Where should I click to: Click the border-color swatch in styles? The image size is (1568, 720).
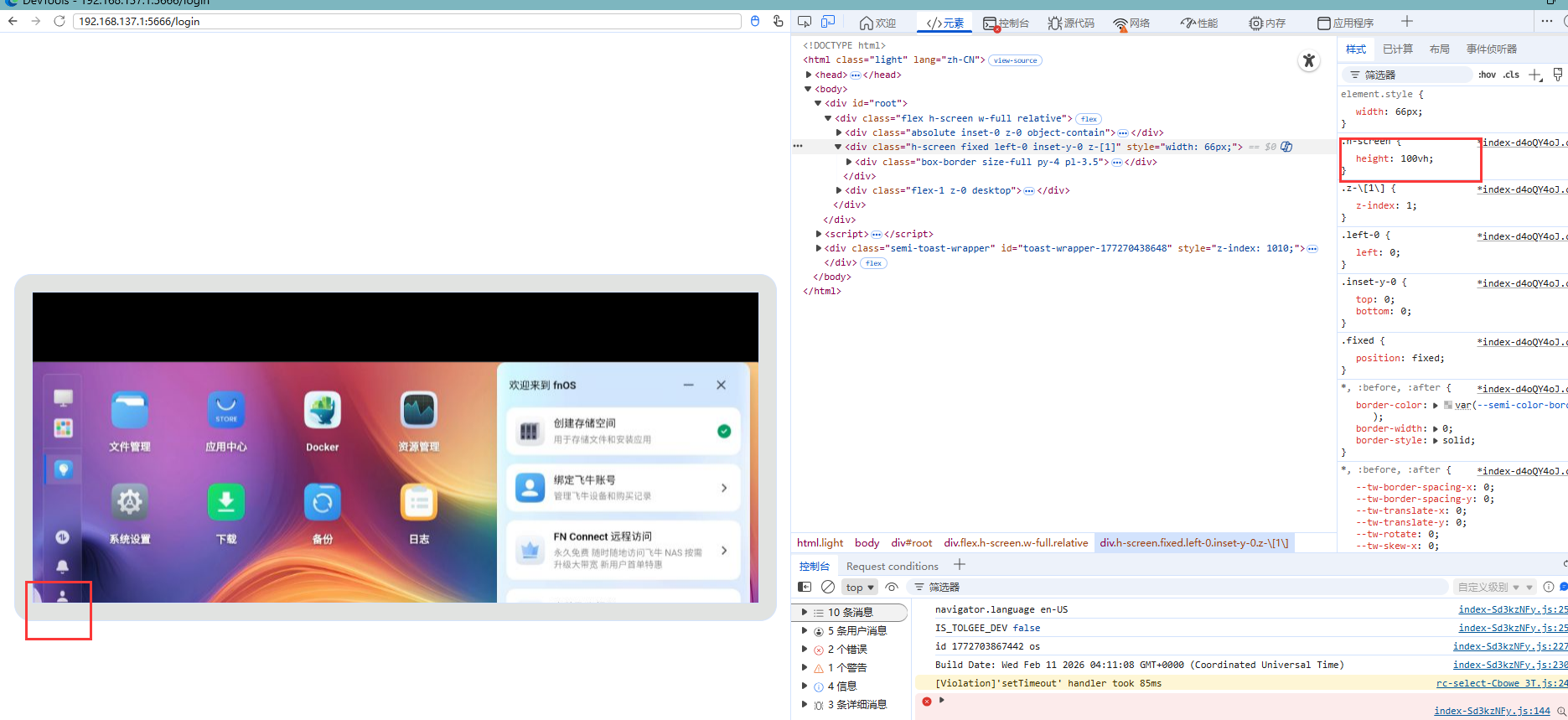tap(1448, 406)
